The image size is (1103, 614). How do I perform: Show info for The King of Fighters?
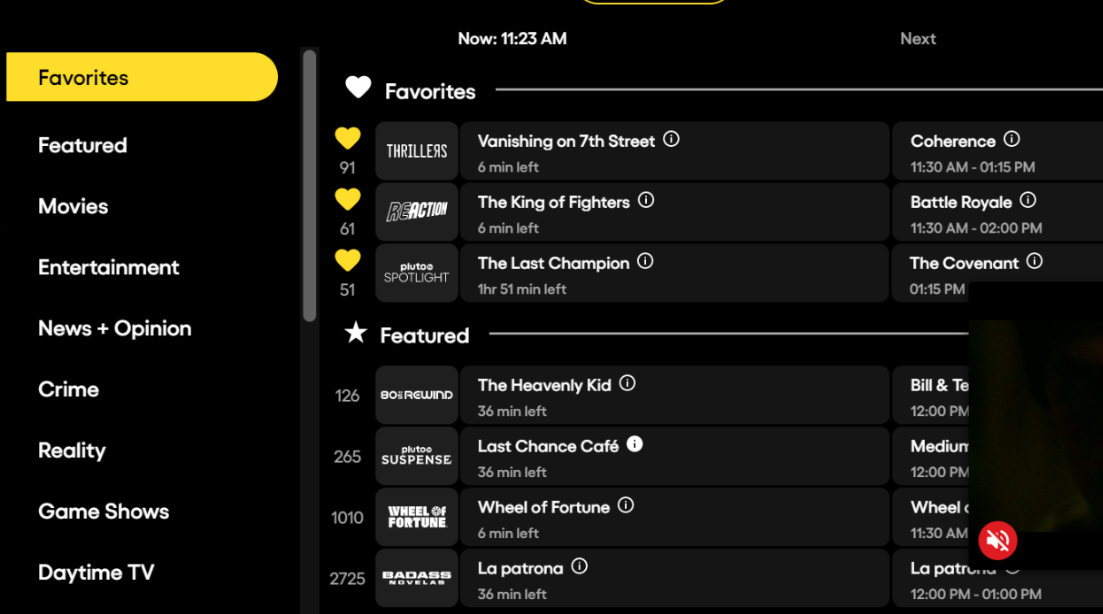(x=646, y=201)
